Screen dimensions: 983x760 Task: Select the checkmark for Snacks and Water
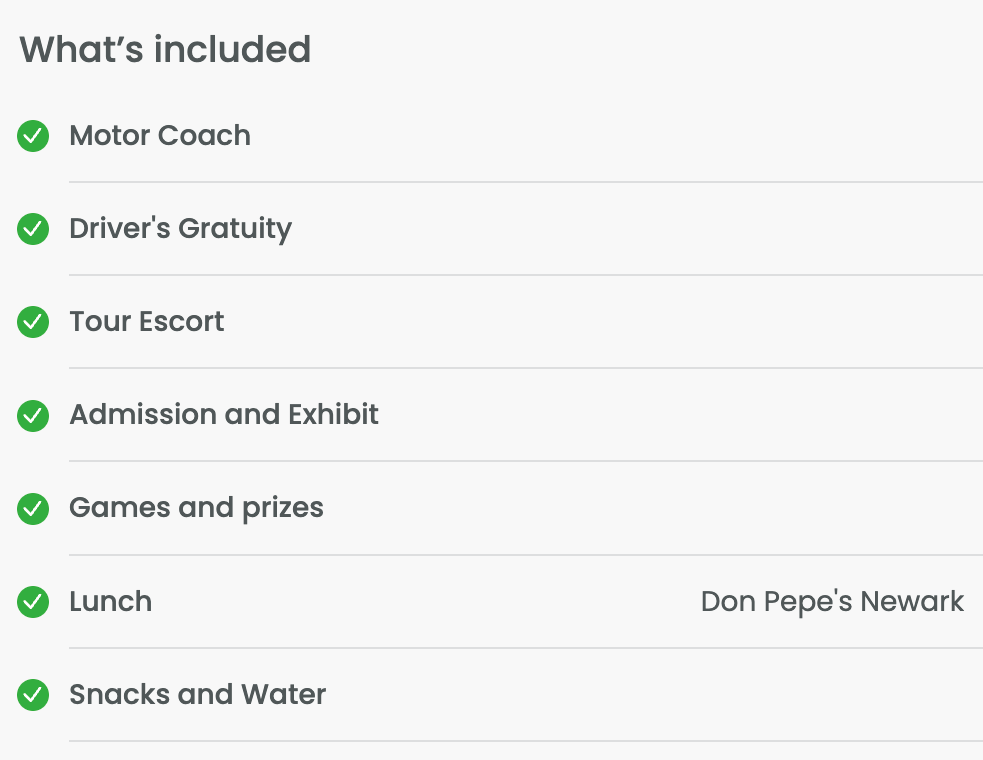click(33, 695)
